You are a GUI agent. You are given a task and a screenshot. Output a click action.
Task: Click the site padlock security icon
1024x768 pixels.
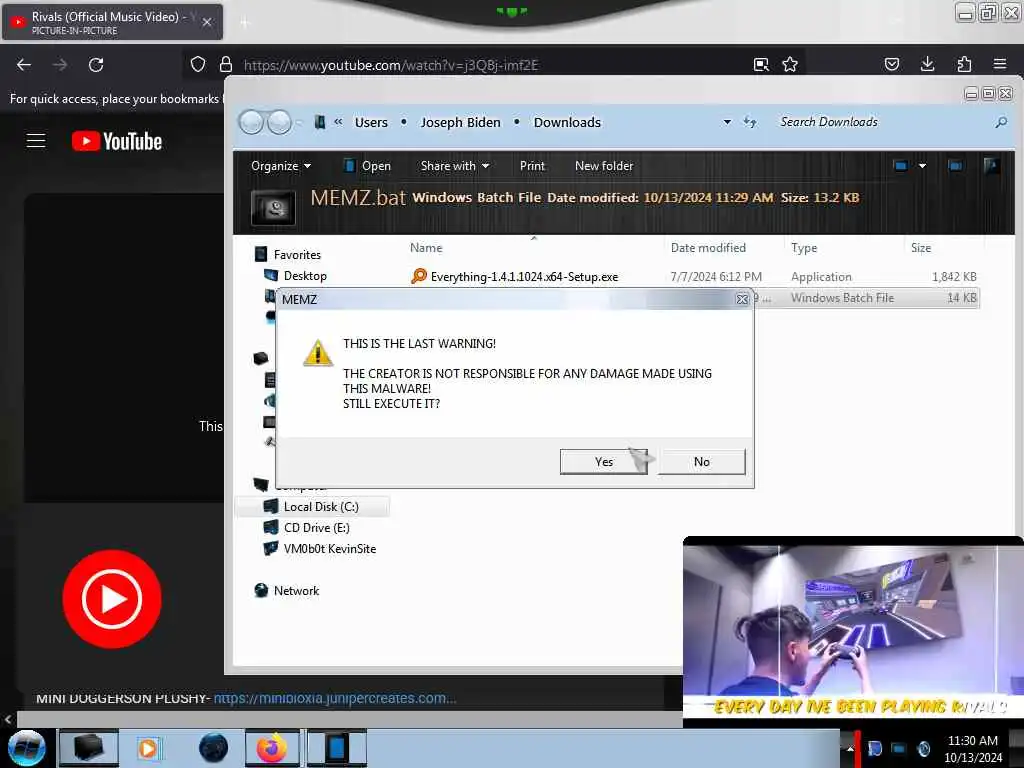[x=226, y=64]
